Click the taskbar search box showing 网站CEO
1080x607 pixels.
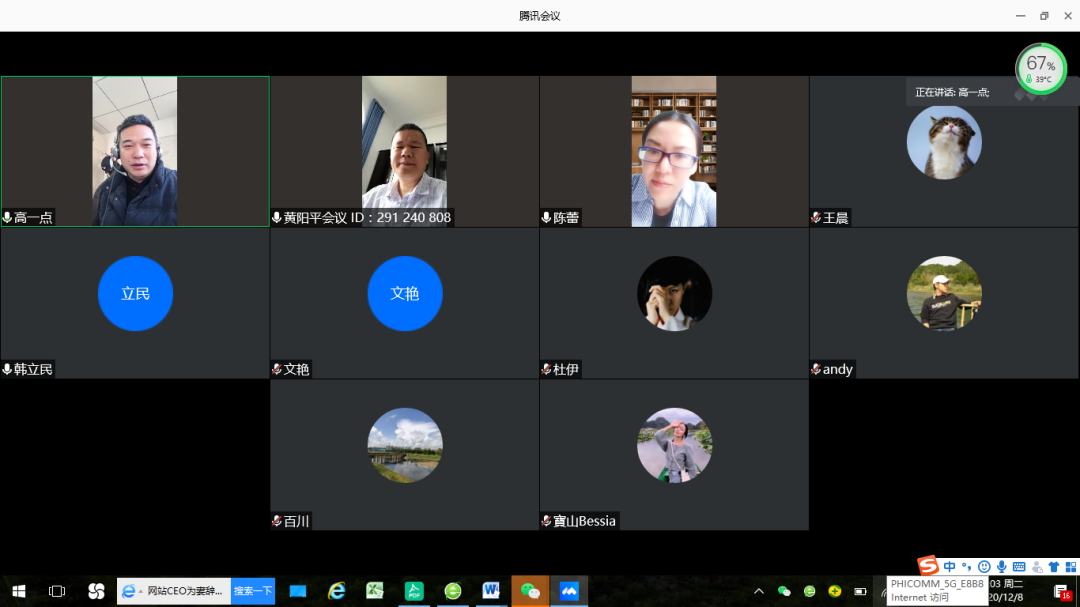pyautogui.click(x=175, y=591)
